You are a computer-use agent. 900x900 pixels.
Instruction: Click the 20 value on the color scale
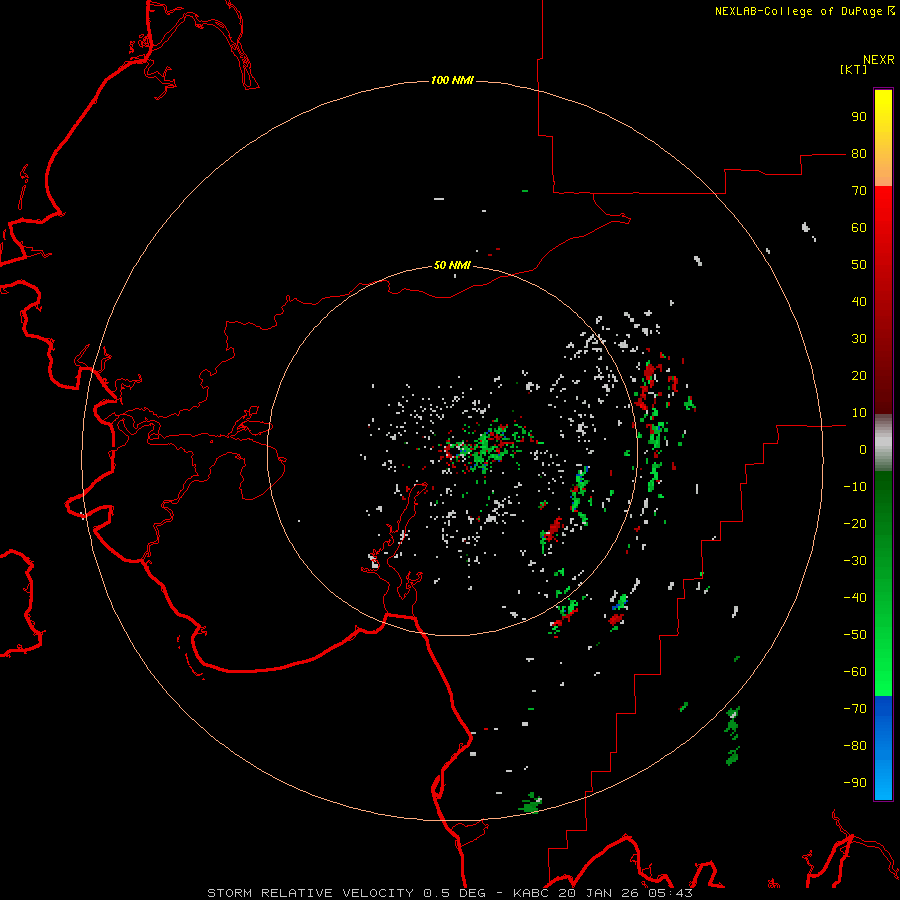tap(859, 375)
